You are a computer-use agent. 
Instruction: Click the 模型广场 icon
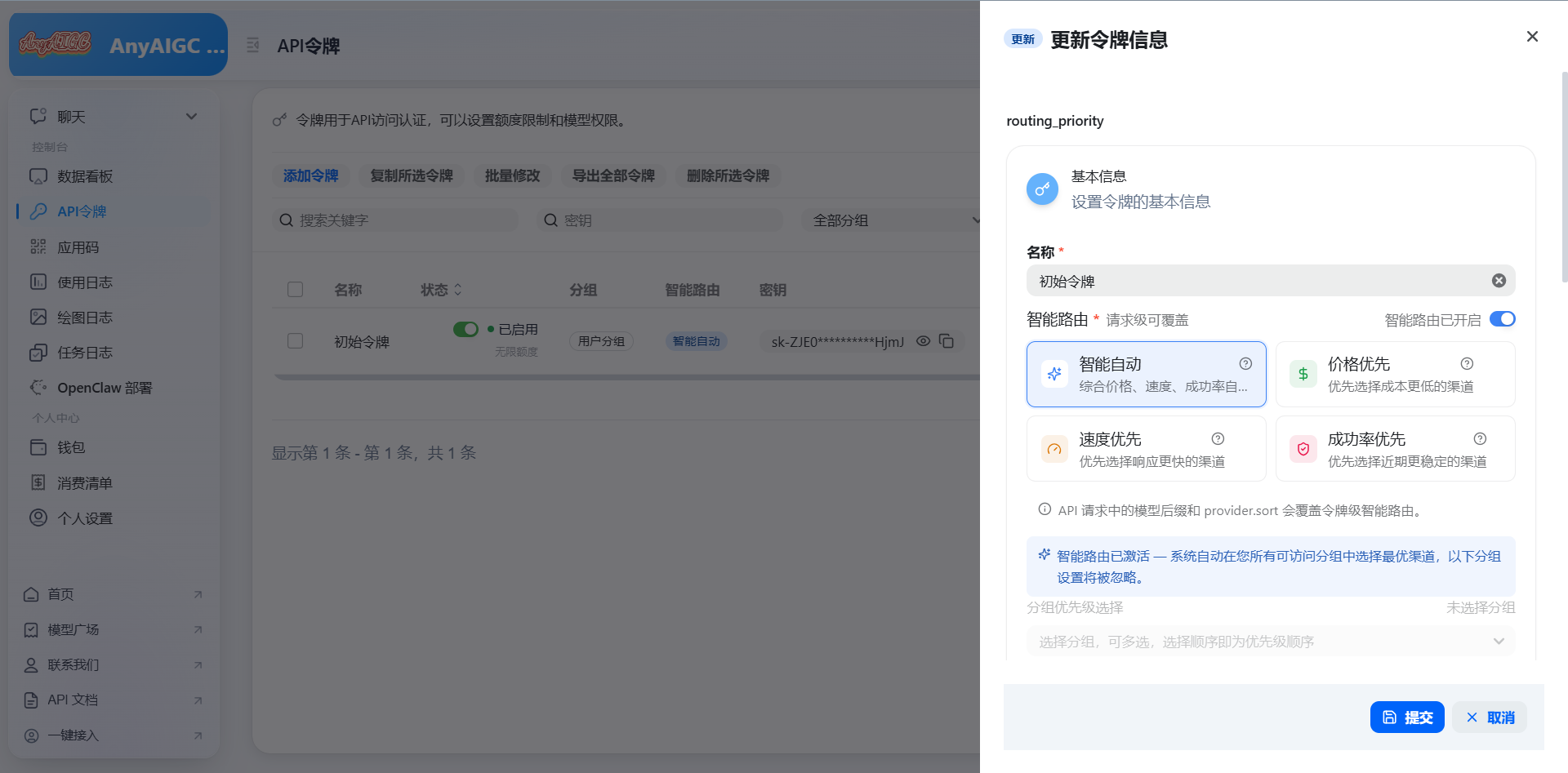(x=31, y=629)
